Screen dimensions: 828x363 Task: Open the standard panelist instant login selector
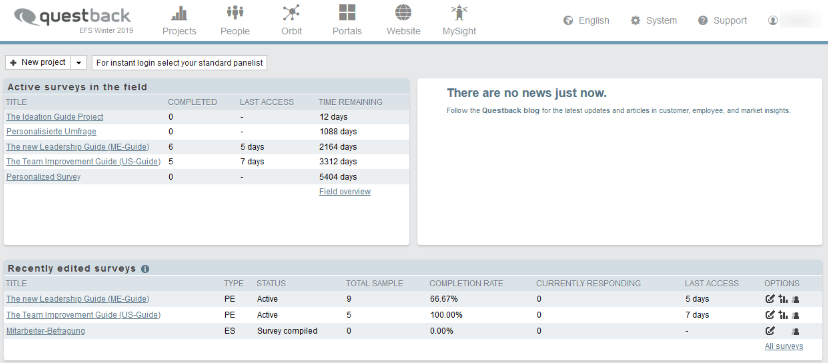point(180,63)
